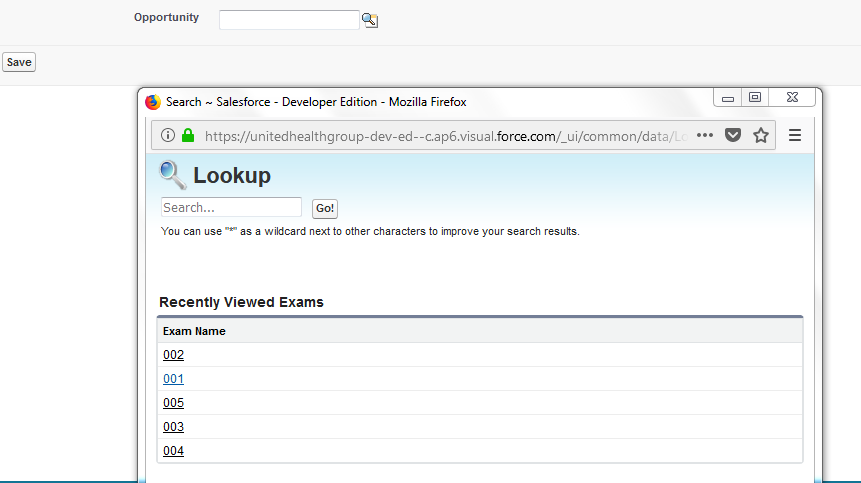Click the Firefox logo in the title bar
The height and width of the screenshot is (483, 861).
[x=153, y=102]
